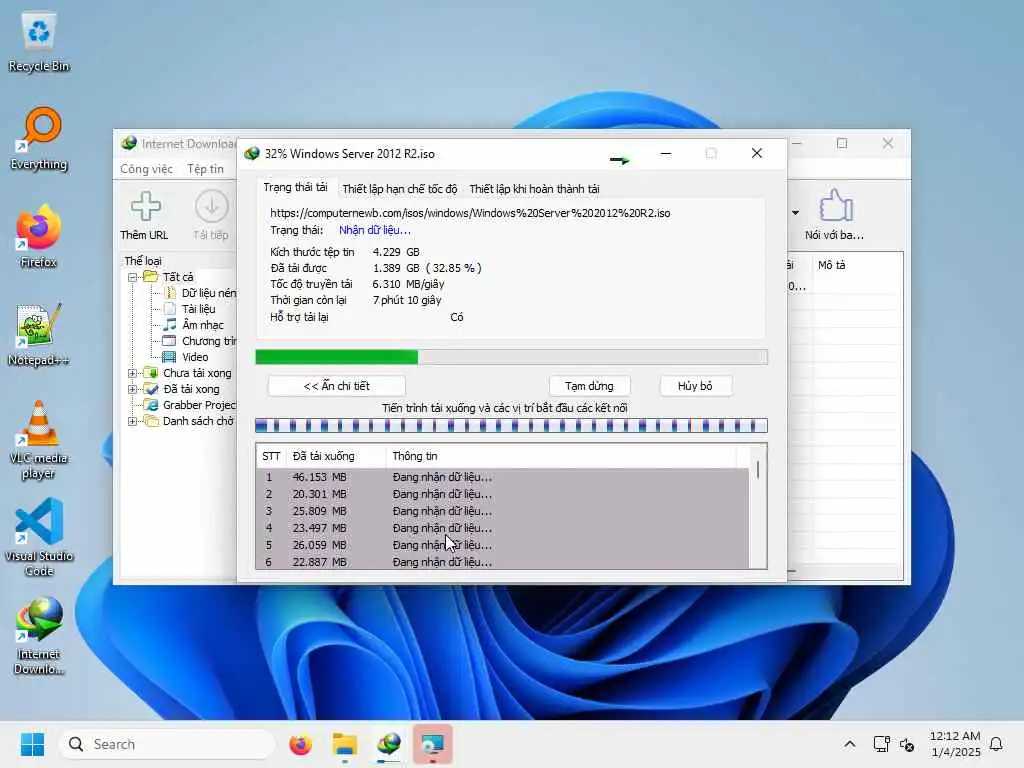Show hidden system tray icons chevron
Image resolution: width=1024 pixels, height=768 pixels.
coord(850,744)
